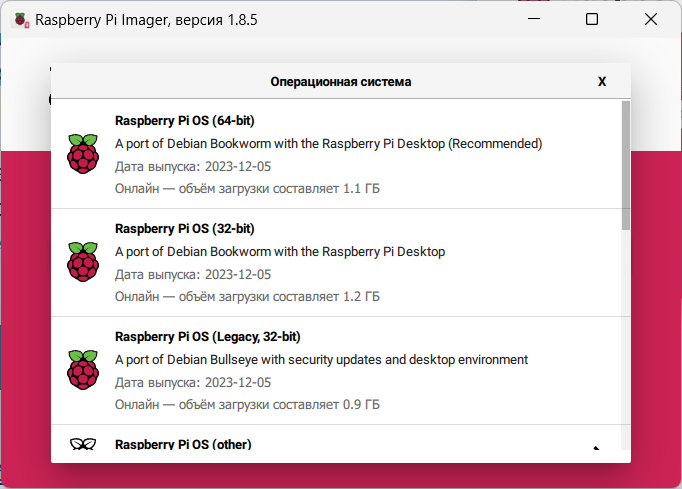Close the Raspberry Pi Imager window
The image size is (682, 489).
[651, 19]
